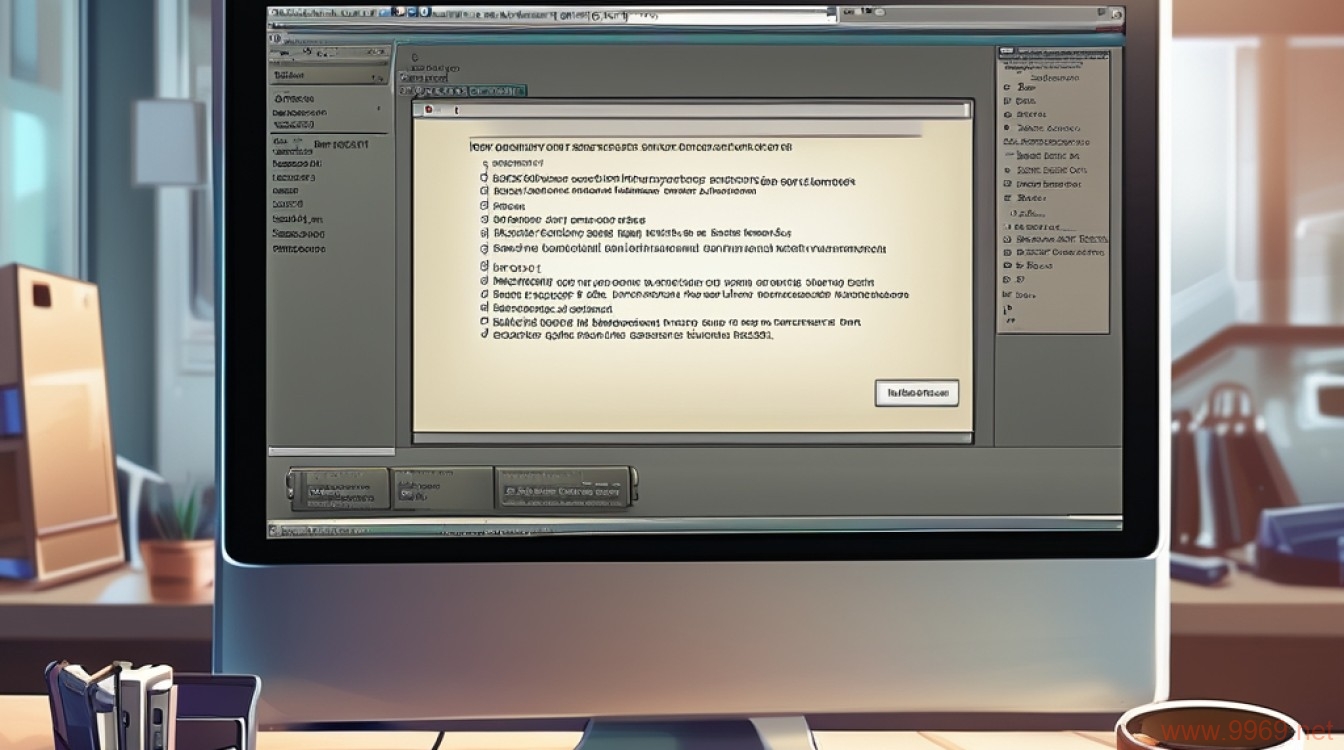
Task: Tick the bottommost checkbox in the dialog list
Action: click(x=485, y=336)
